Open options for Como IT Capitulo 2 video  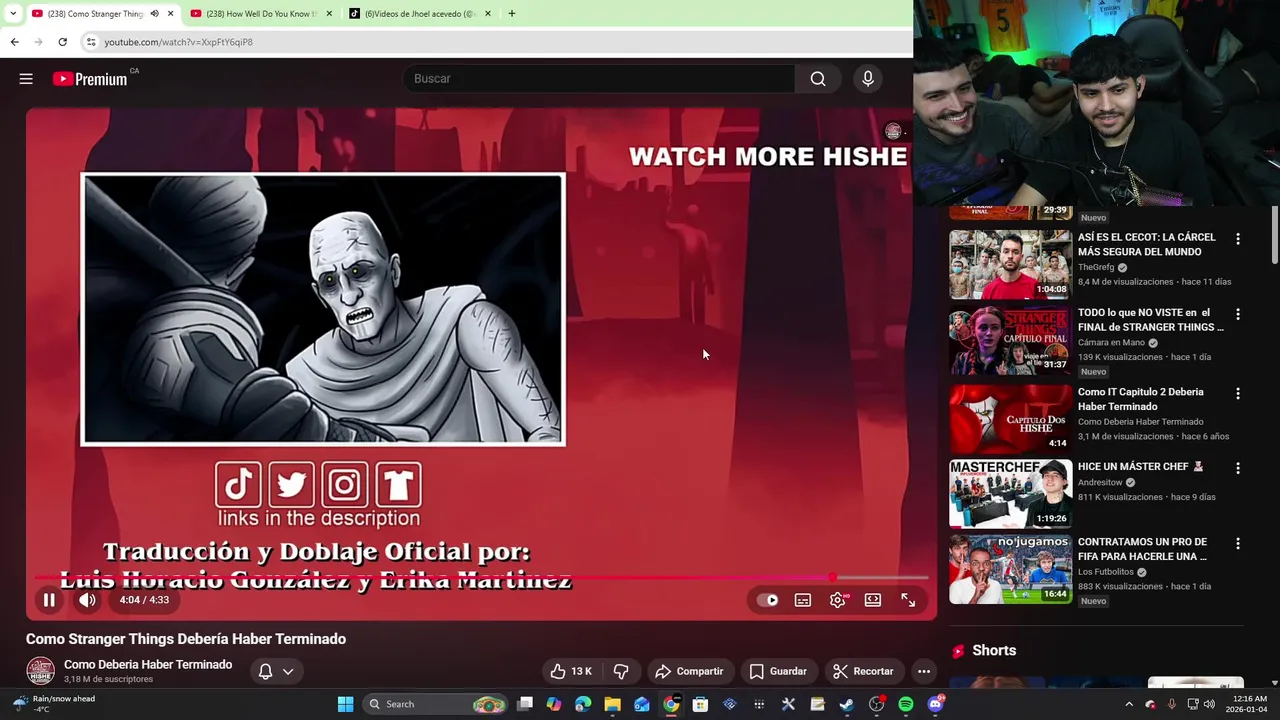pyautogui.click(x=1237, y=394)
